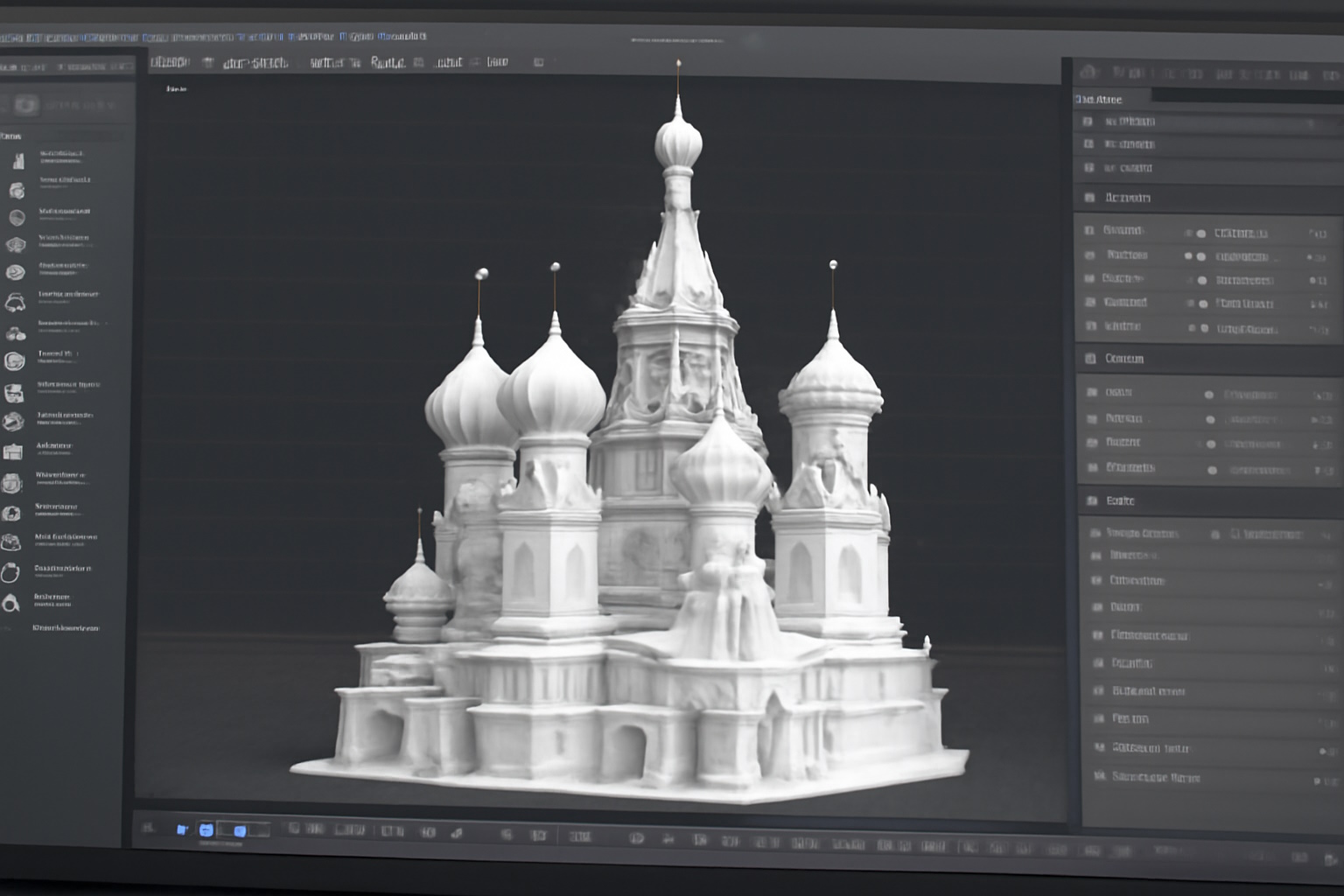The width and height of the screenshot is (1344, 896).
Task: Select the tower-shaped icon atop the left tool list
Action: point(17,160)
